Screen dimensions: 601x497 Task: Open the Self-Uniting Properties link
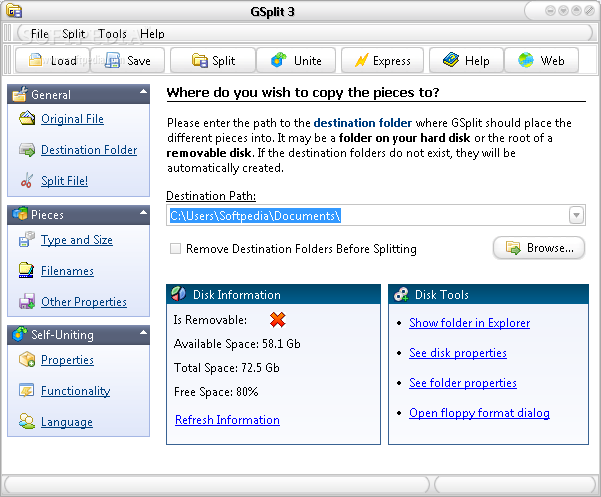67,360
